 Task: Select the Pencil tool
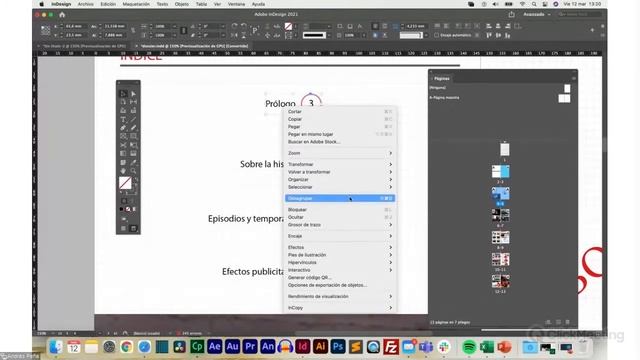tap(133, 128)
